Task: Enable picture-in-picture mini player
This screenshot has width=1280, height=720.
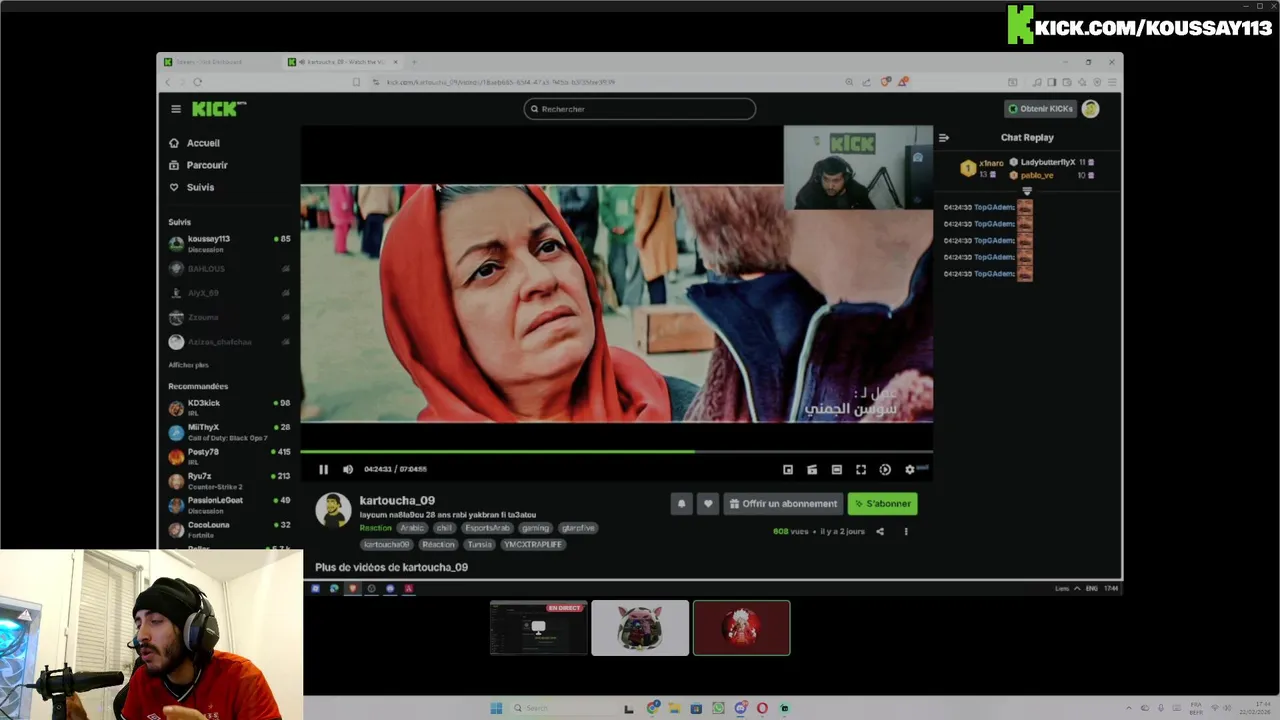Action: pos(788,469)
